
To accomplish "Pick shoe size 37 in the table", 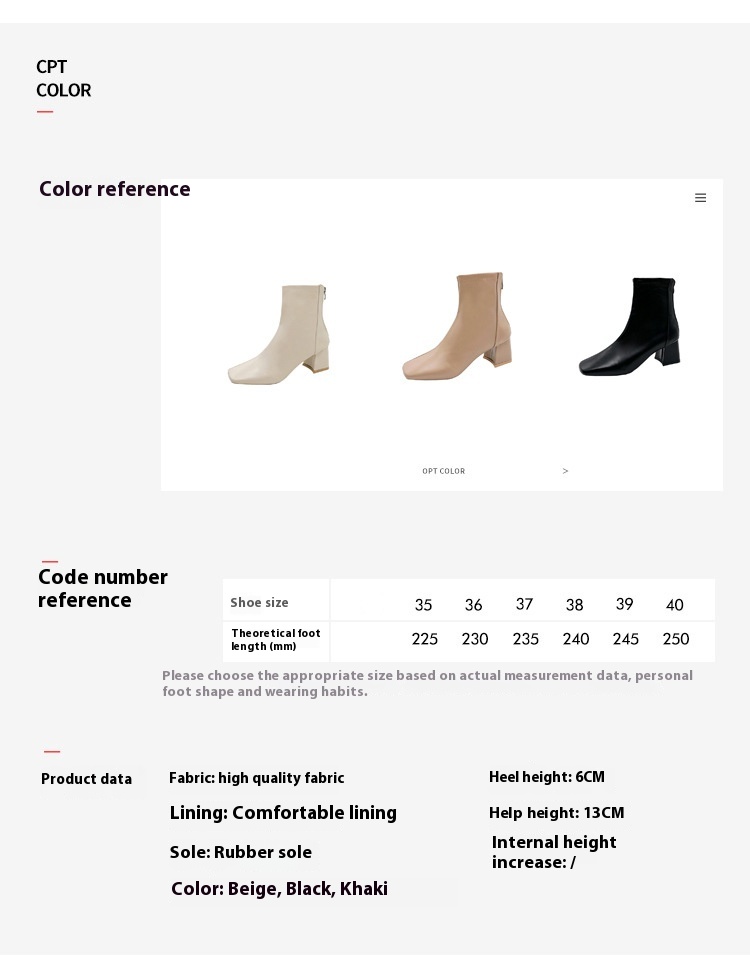I will pos(524,605).
